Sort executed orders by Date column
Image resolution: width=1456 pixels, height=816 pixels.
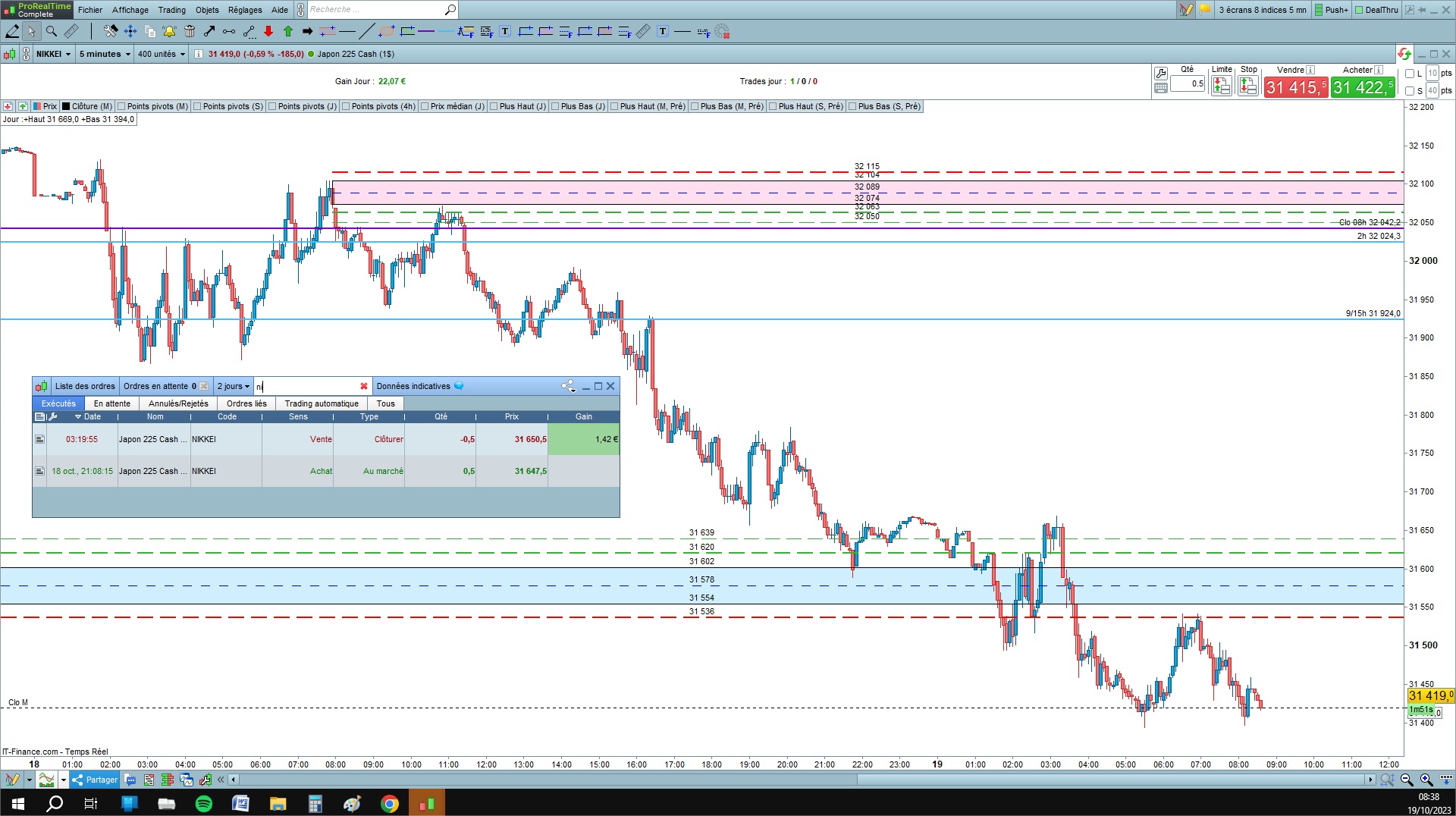pyautogui.click(x=88, y=416)
